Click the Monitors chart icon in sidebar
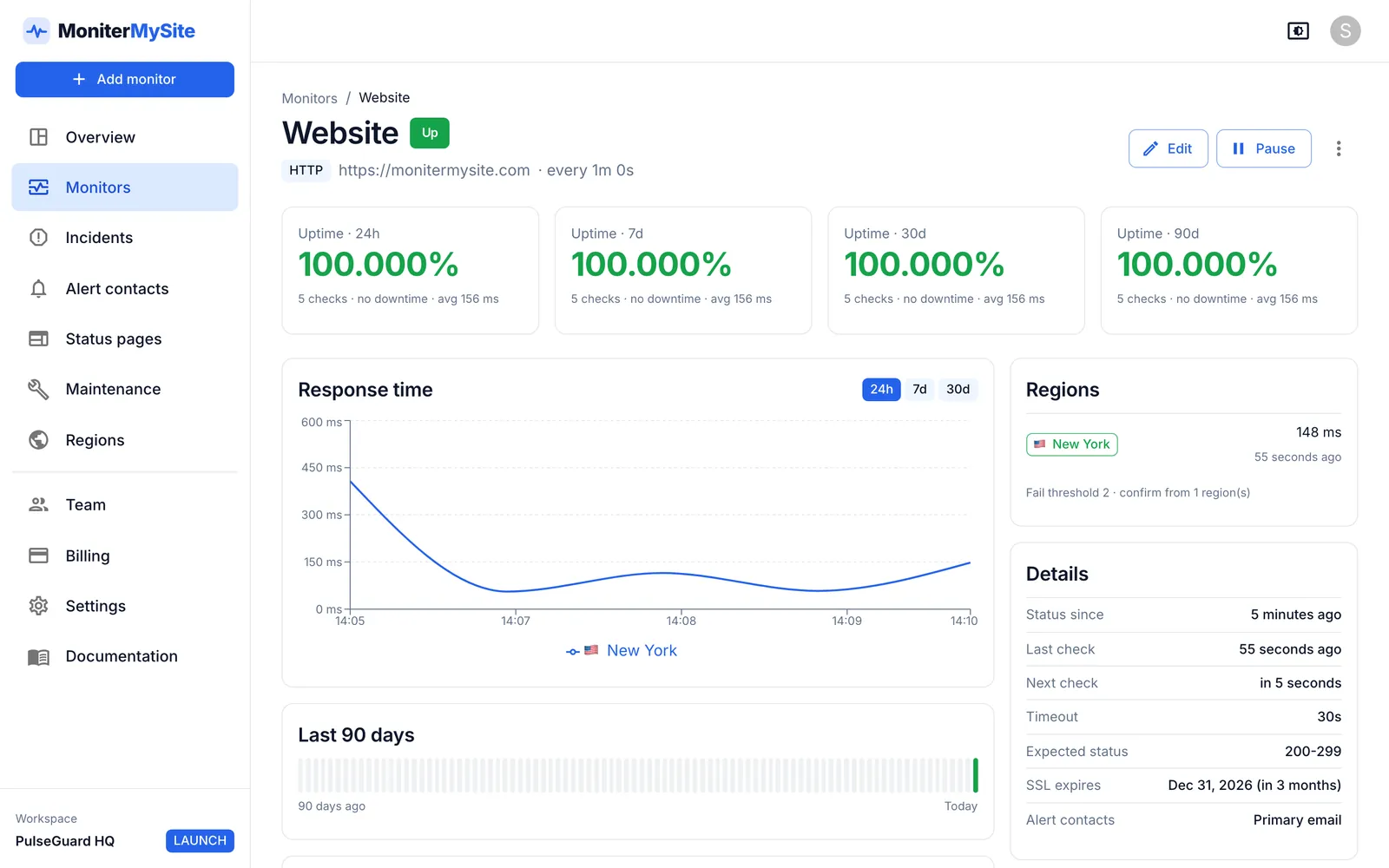 [x=38, y=187]
